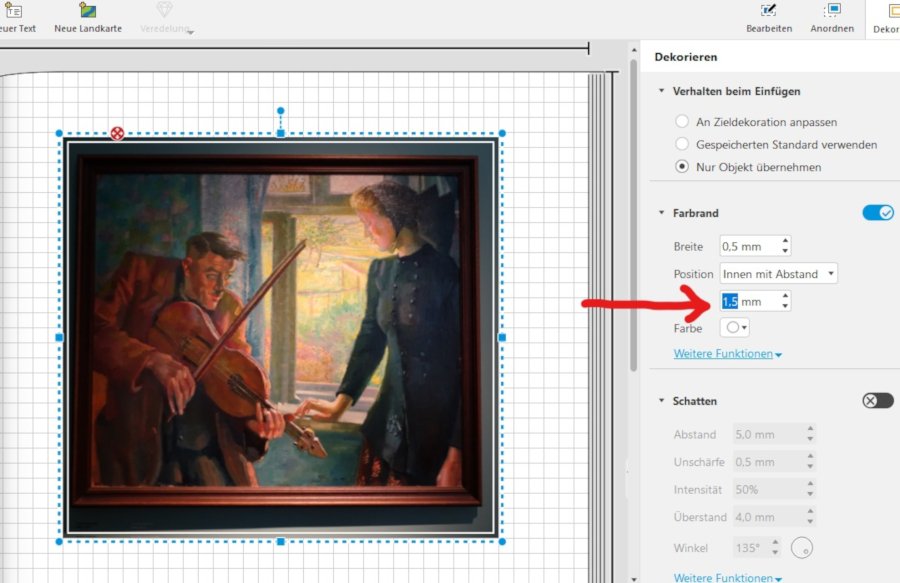Open the Position dropdown Innen mit Abstand
This screenshot has width=900, height=583.
point(778,274)
